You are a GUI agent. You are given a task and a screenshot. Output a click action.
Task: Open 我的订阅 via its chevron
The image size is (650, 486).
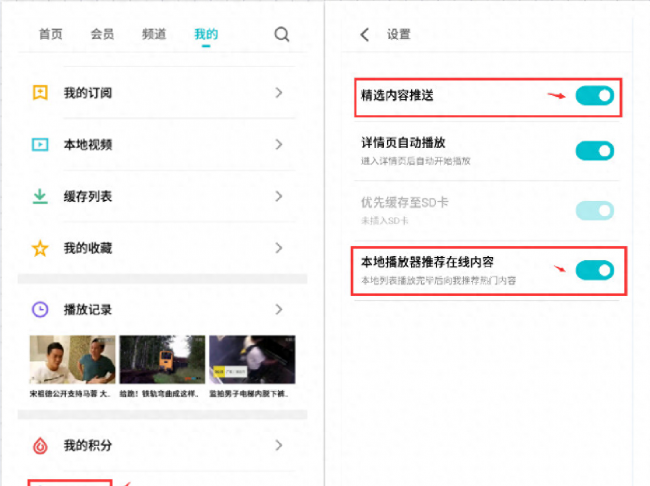(x=279, y=92)
